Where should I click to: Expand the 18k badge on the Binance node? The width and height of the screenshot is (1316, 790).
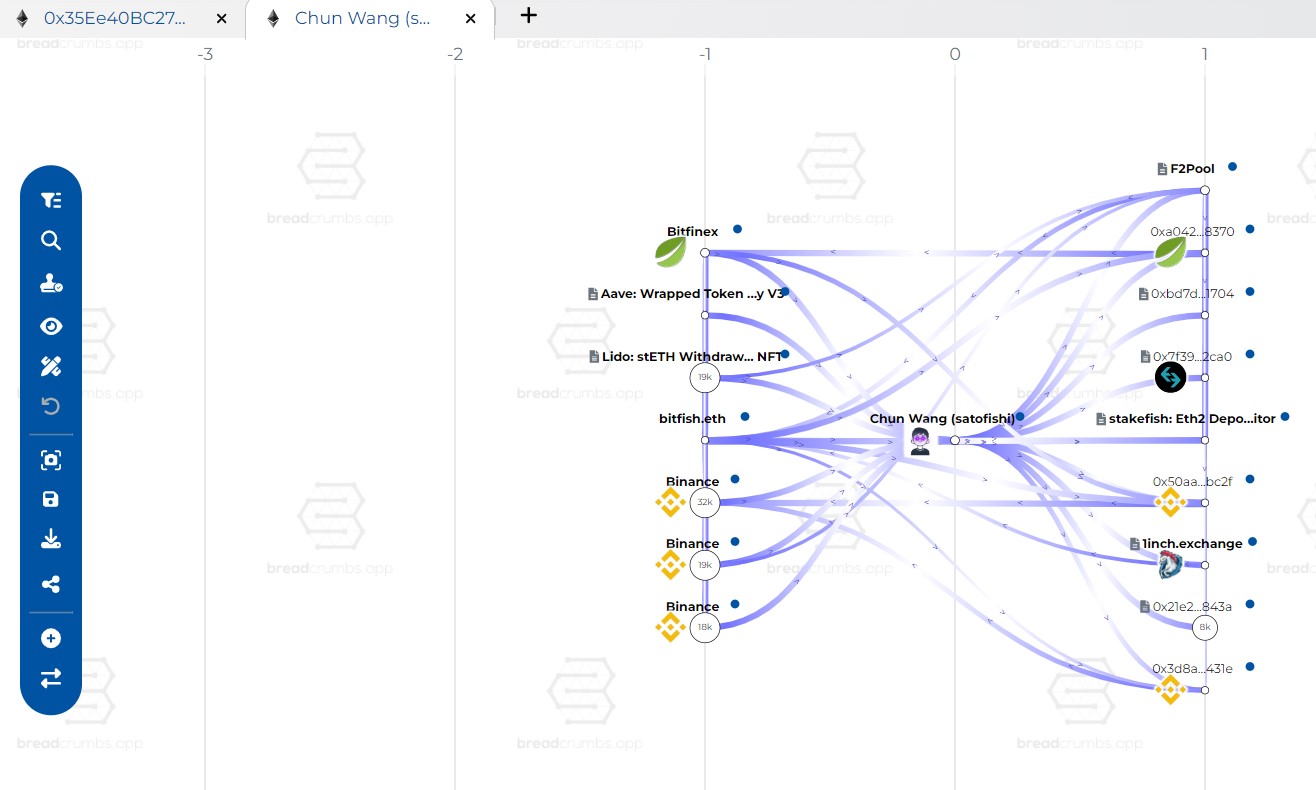705,627
